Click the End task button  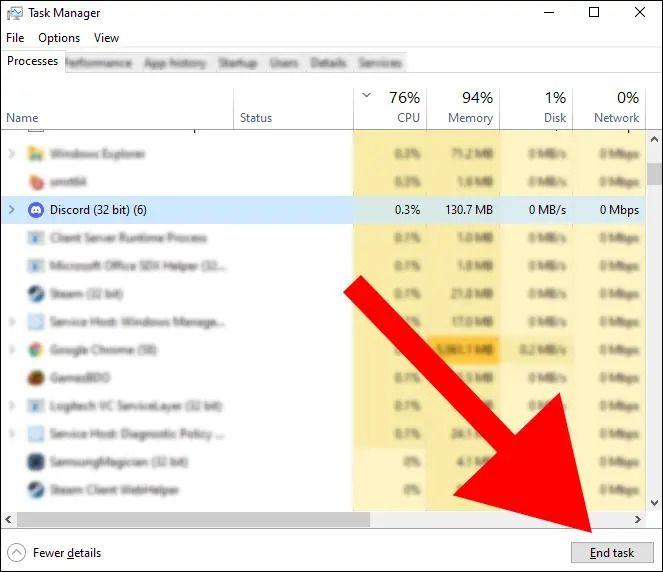pyautogui.click(x=612, y=553)
